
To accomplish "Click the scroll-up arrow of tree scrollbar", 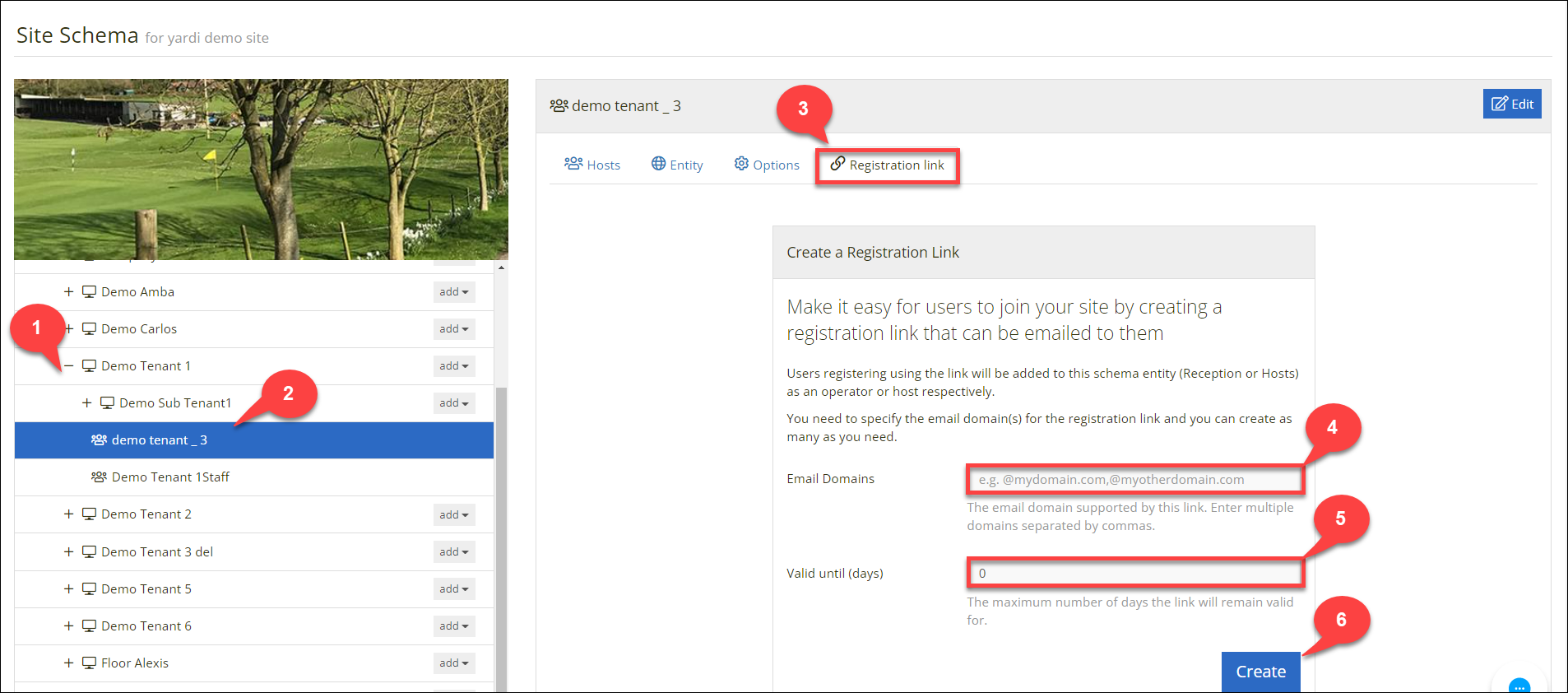I will (x=501, y=267).
